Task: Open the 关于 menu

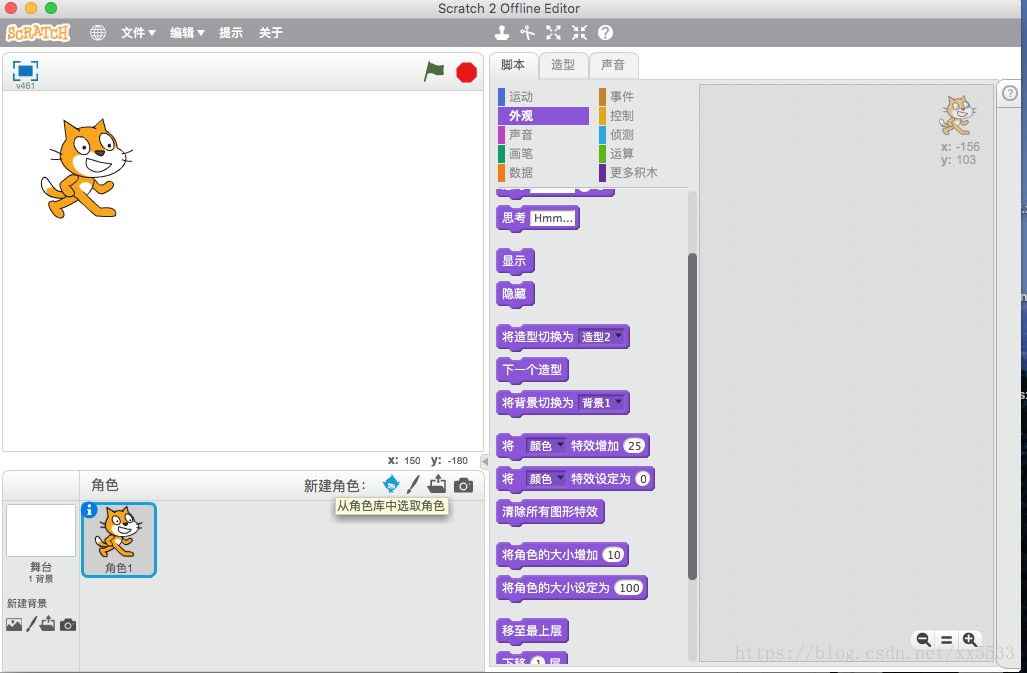Action: 271,32
